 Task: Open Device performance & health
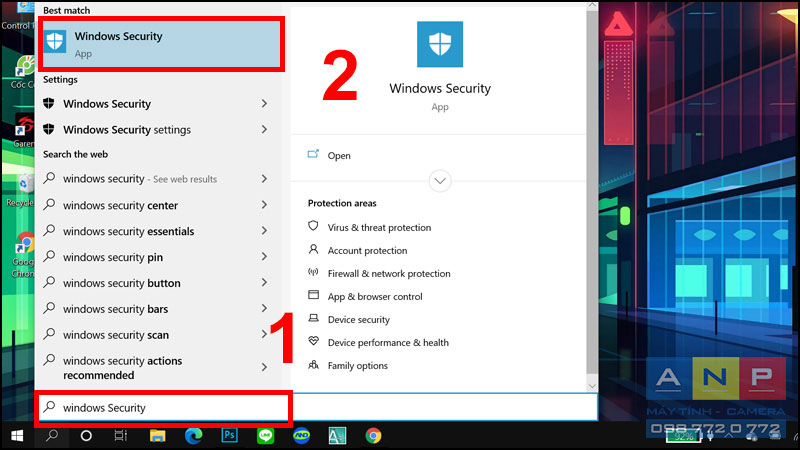[388, 342]
